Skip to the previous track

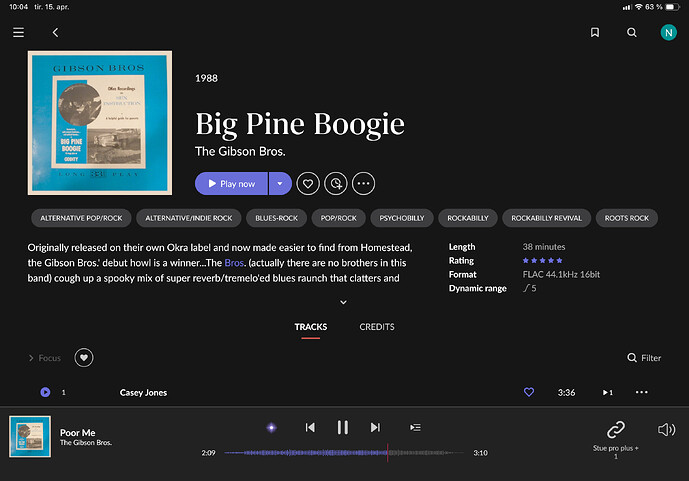[x=310, y=427]
